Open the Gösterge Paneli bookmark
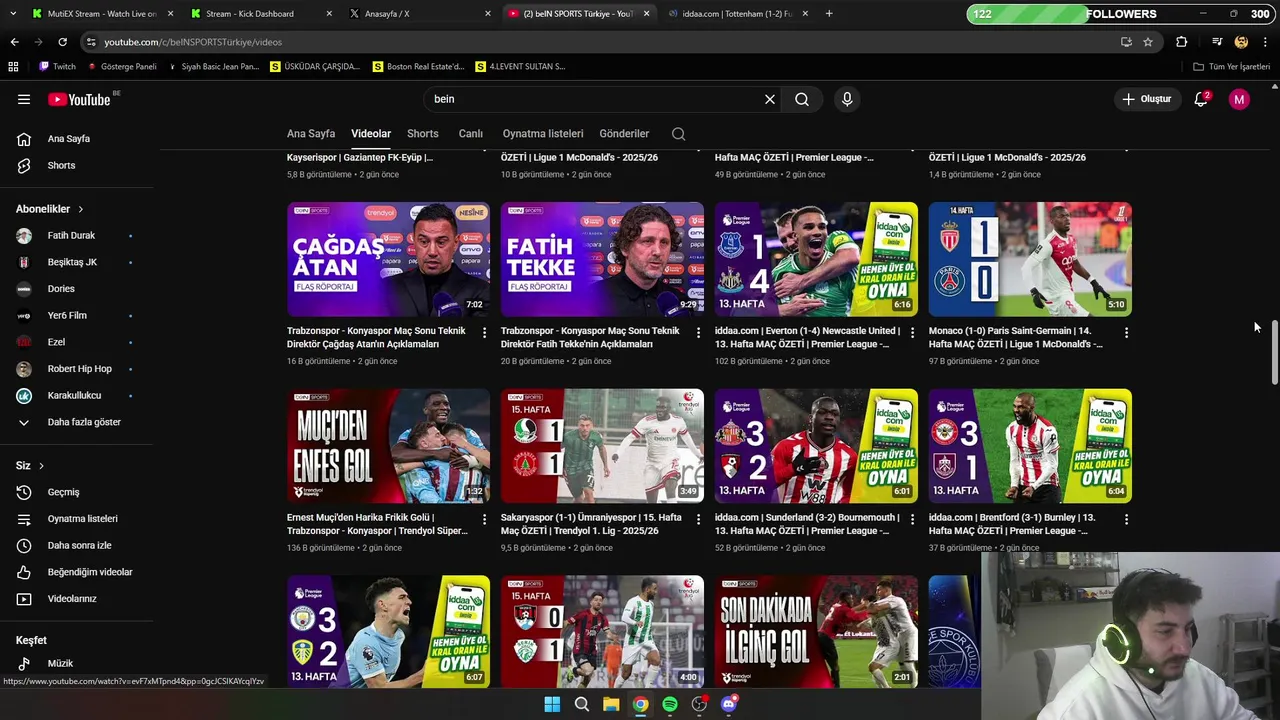Screen dimensions: 1280x720 [122, 66]
